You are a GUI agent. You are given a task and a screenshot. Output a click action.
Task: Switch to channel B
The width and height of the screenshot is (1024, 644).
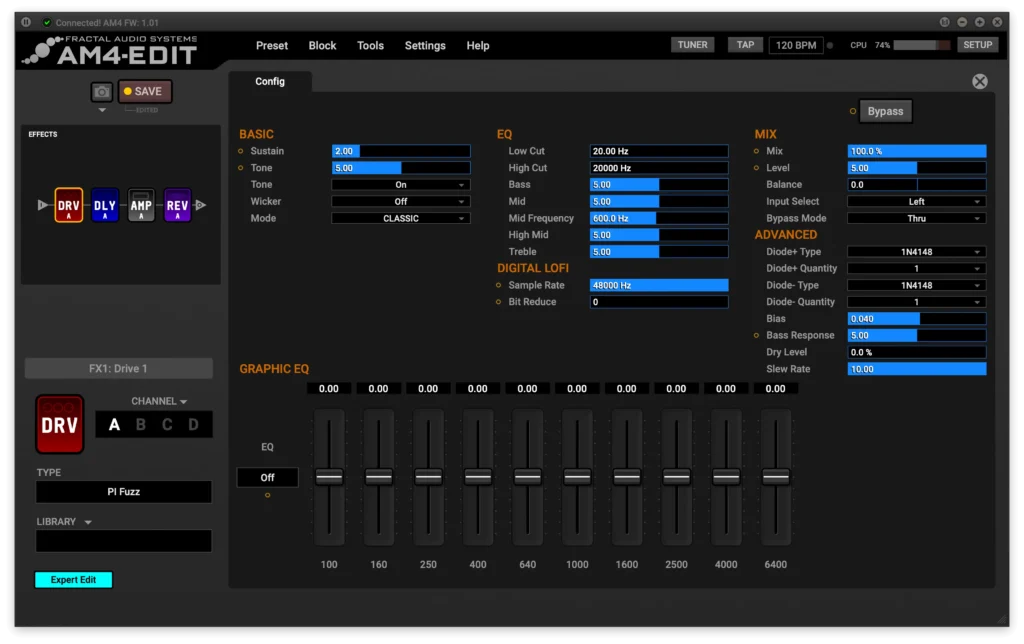tap(141, 425)
